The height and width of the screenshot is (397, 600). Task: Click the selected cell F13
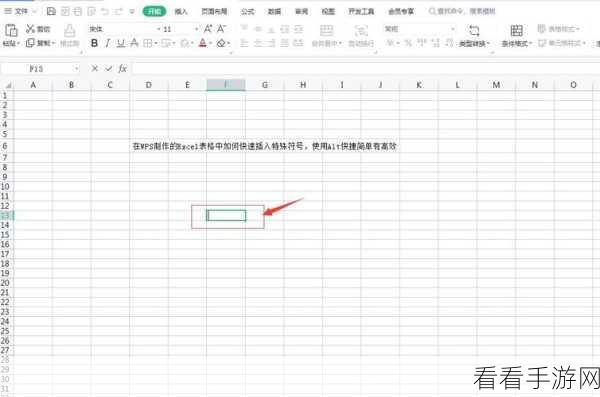[226, 216]
